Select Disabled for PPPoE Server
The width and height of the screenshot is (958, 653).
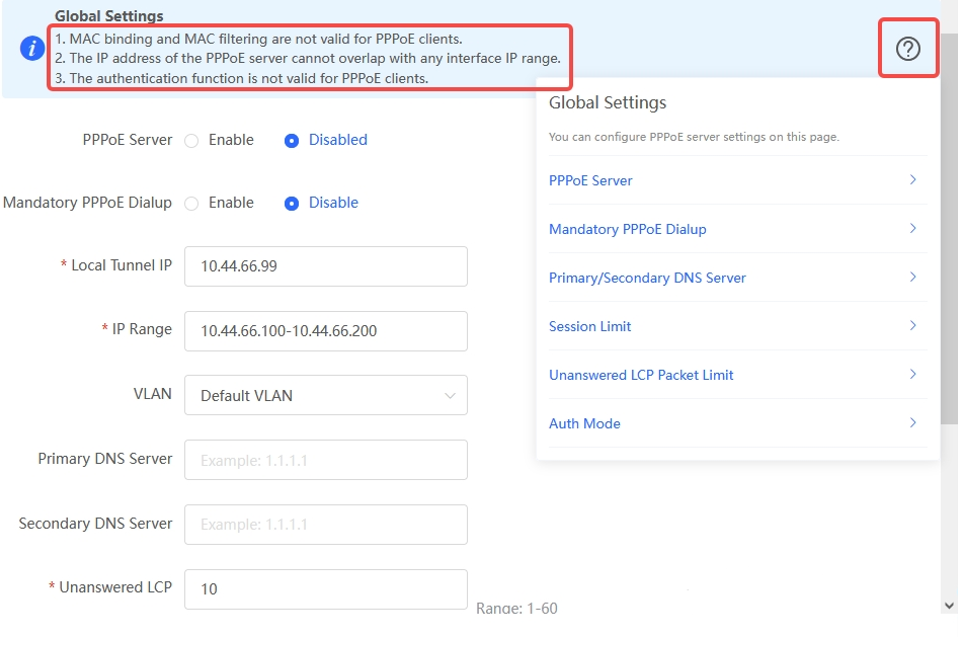tap(292, 141)
